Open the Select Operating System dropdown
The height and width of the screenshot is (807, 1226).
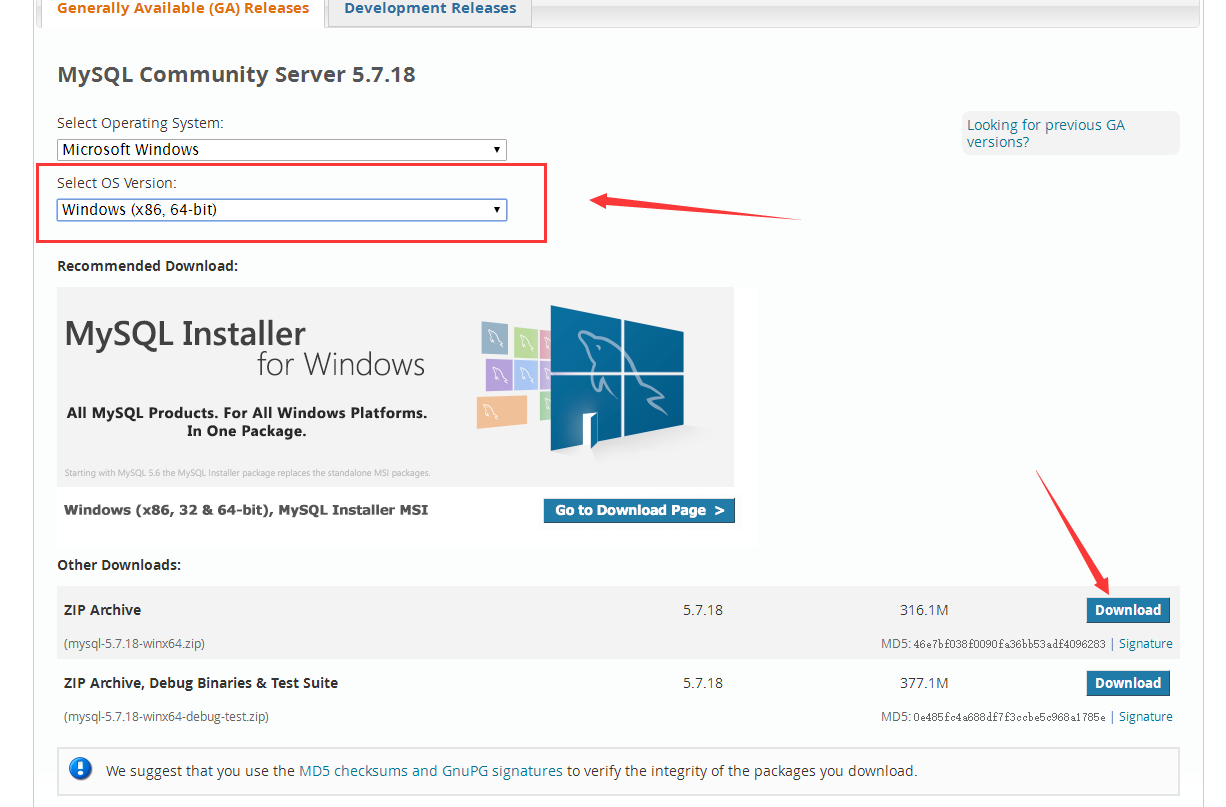[282, 150]
